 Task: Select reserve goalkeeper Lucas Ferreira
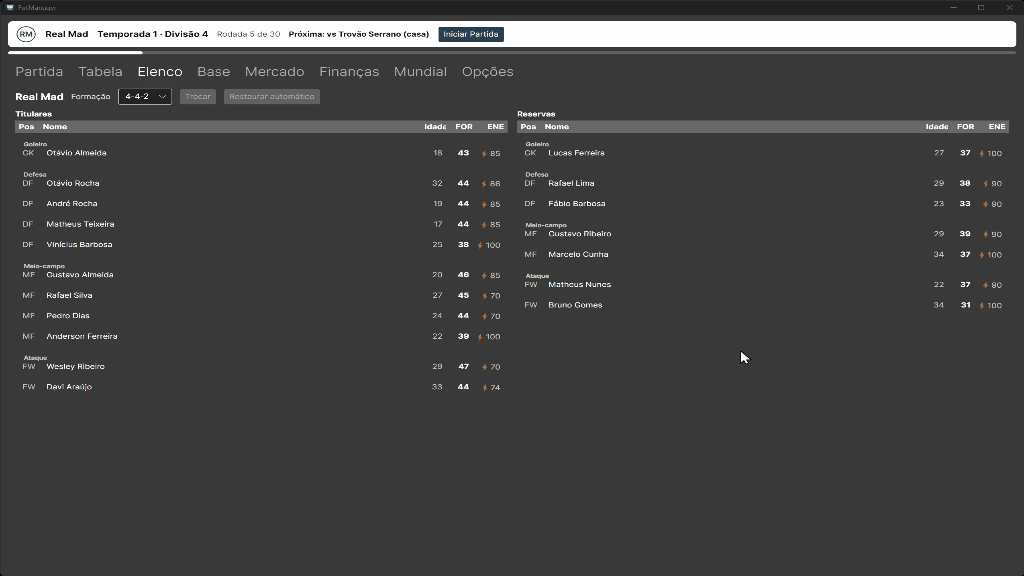[x=763, y=153]
